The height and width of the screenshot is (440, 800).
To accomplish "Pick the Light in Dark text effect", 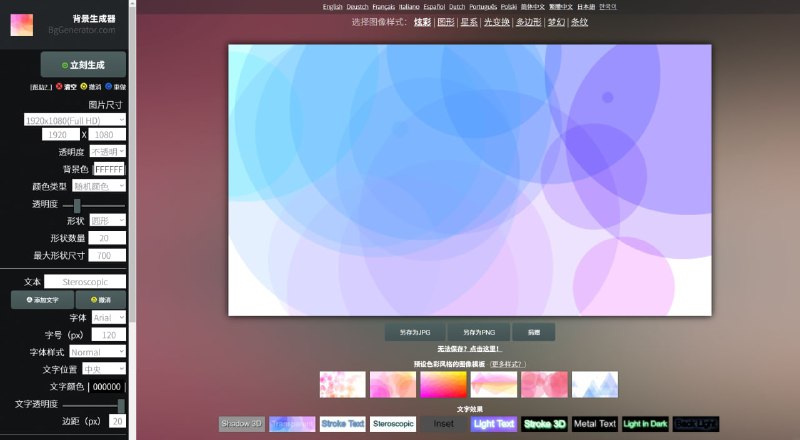I will tap(645, 424).
